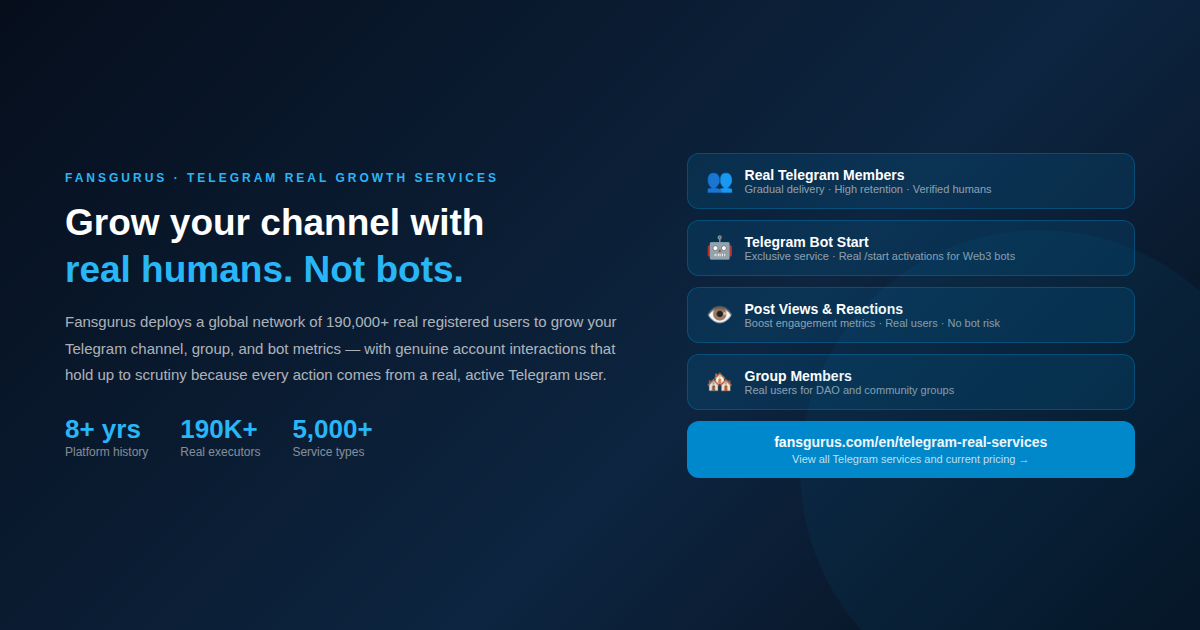The height and width of the screenshot is (630, 1200).
Task: Open the Telegram Bot Start service card
Action: 910,248
